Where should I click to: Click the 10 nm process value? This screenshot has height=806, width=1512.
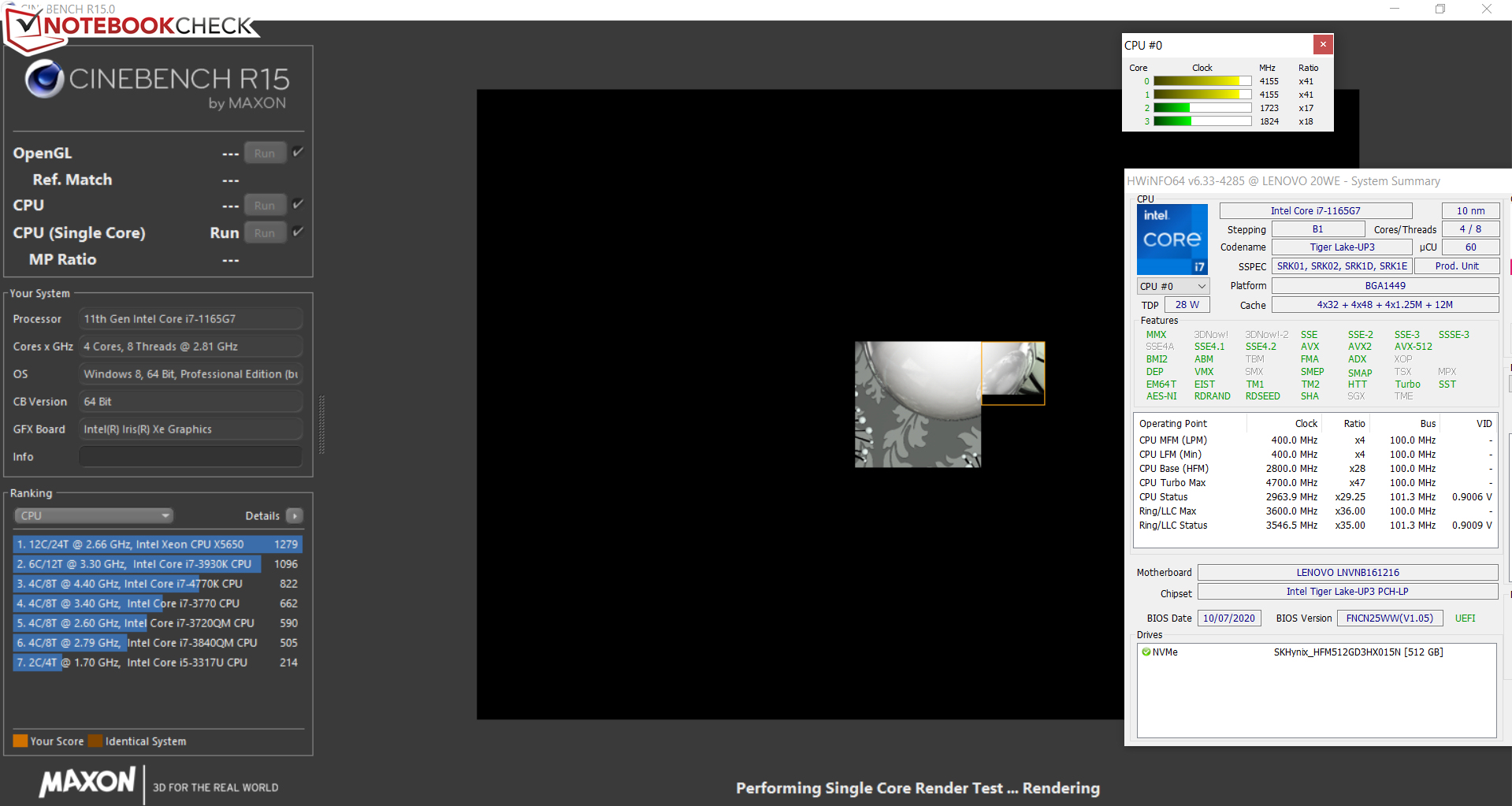click(x=1470, y=210)
